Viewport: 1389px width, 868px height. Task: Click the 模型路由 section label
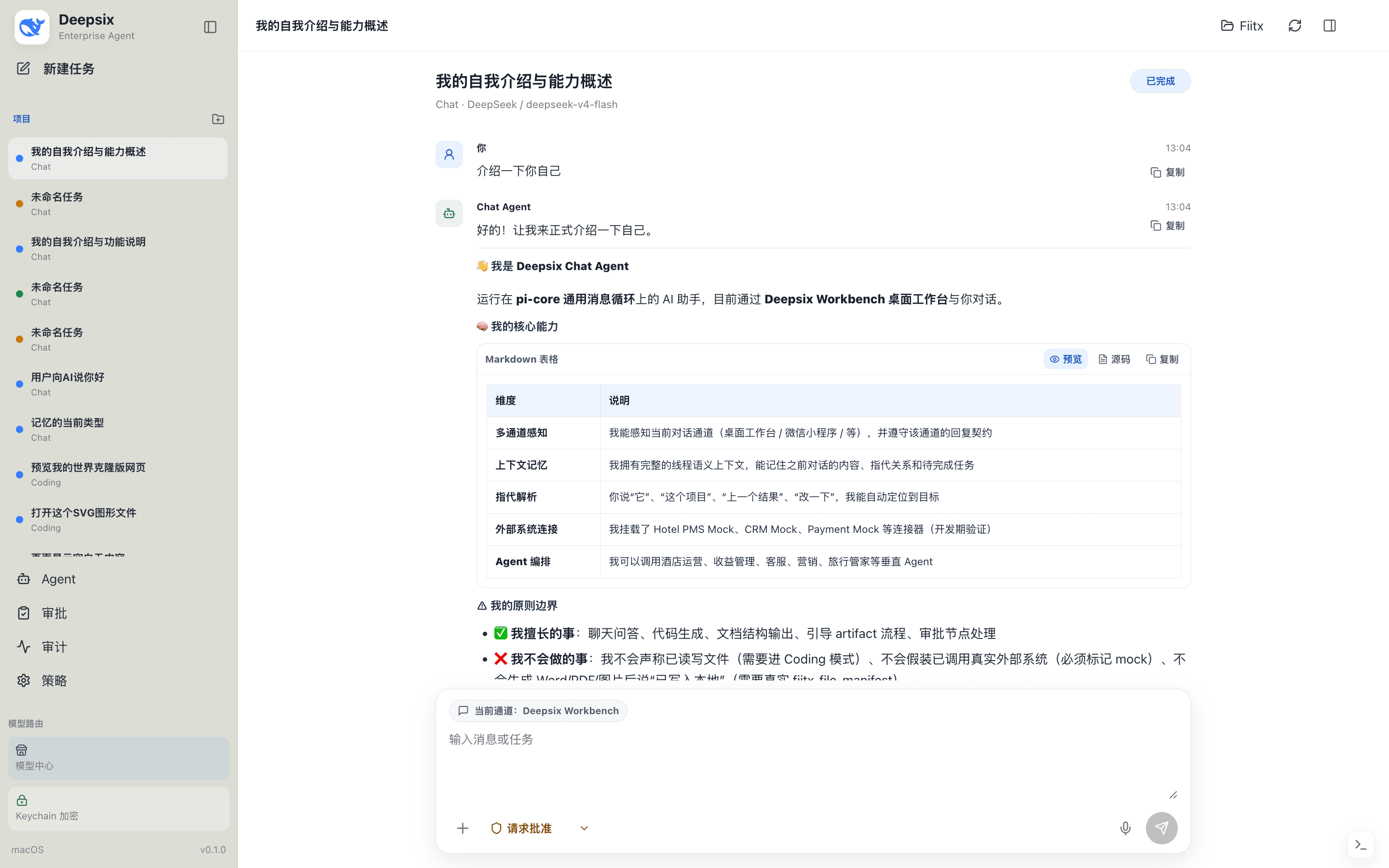[x=26, y=723]
